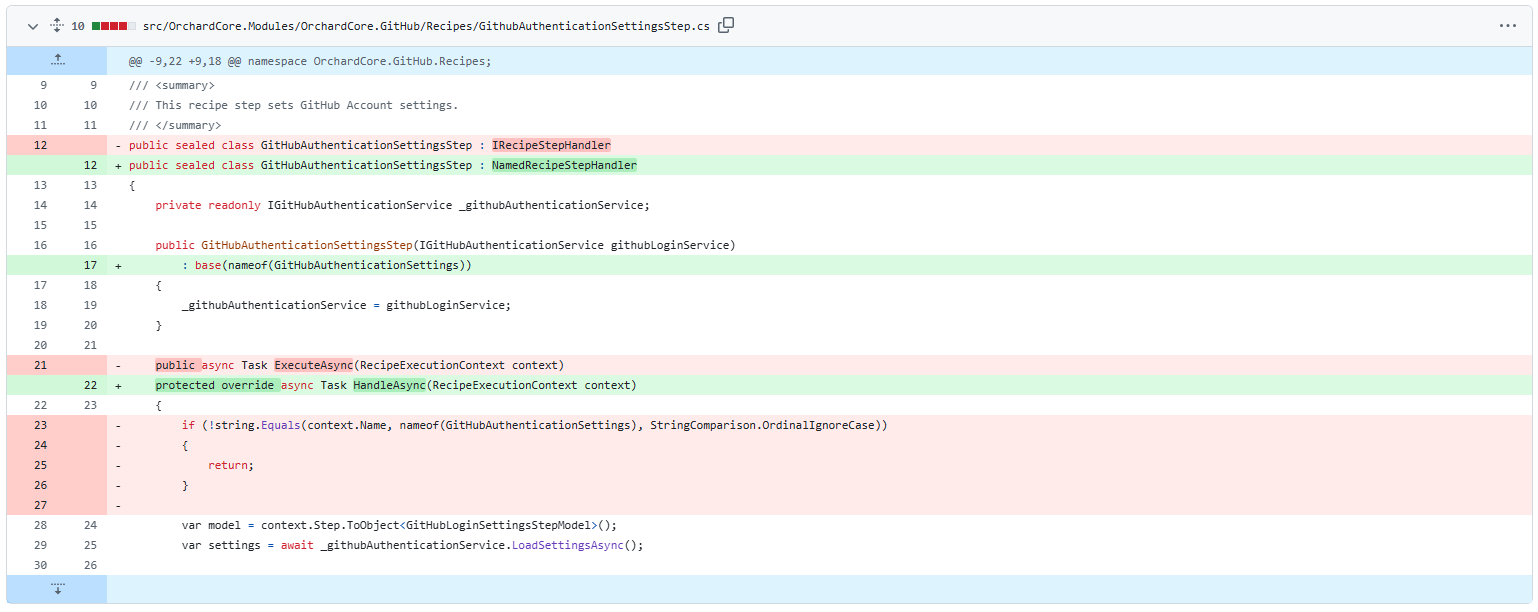
Task: Click the '/// <summary>' comment line
Action: pos(171,85)
